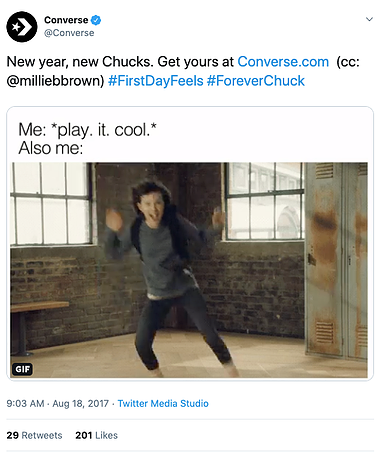Screen dimensions: 379x457
Task: Follow the Converse.com link
Action: pos(283,62)
